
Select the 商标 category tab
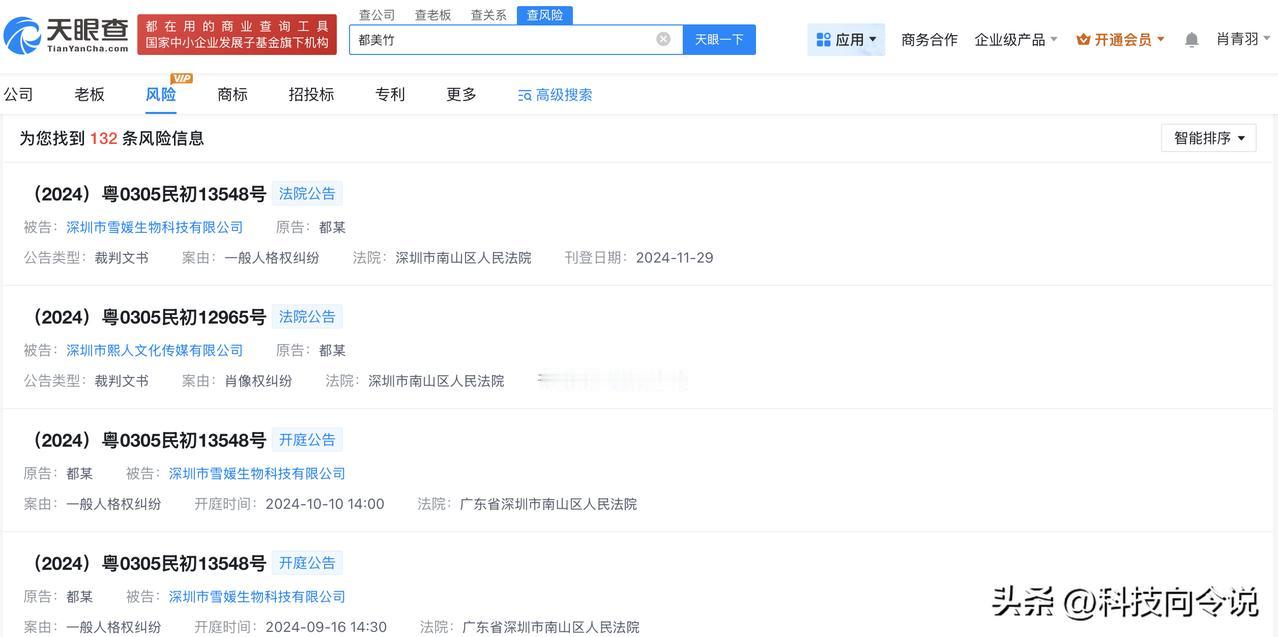pyautogui.click(x=232, y=94)
